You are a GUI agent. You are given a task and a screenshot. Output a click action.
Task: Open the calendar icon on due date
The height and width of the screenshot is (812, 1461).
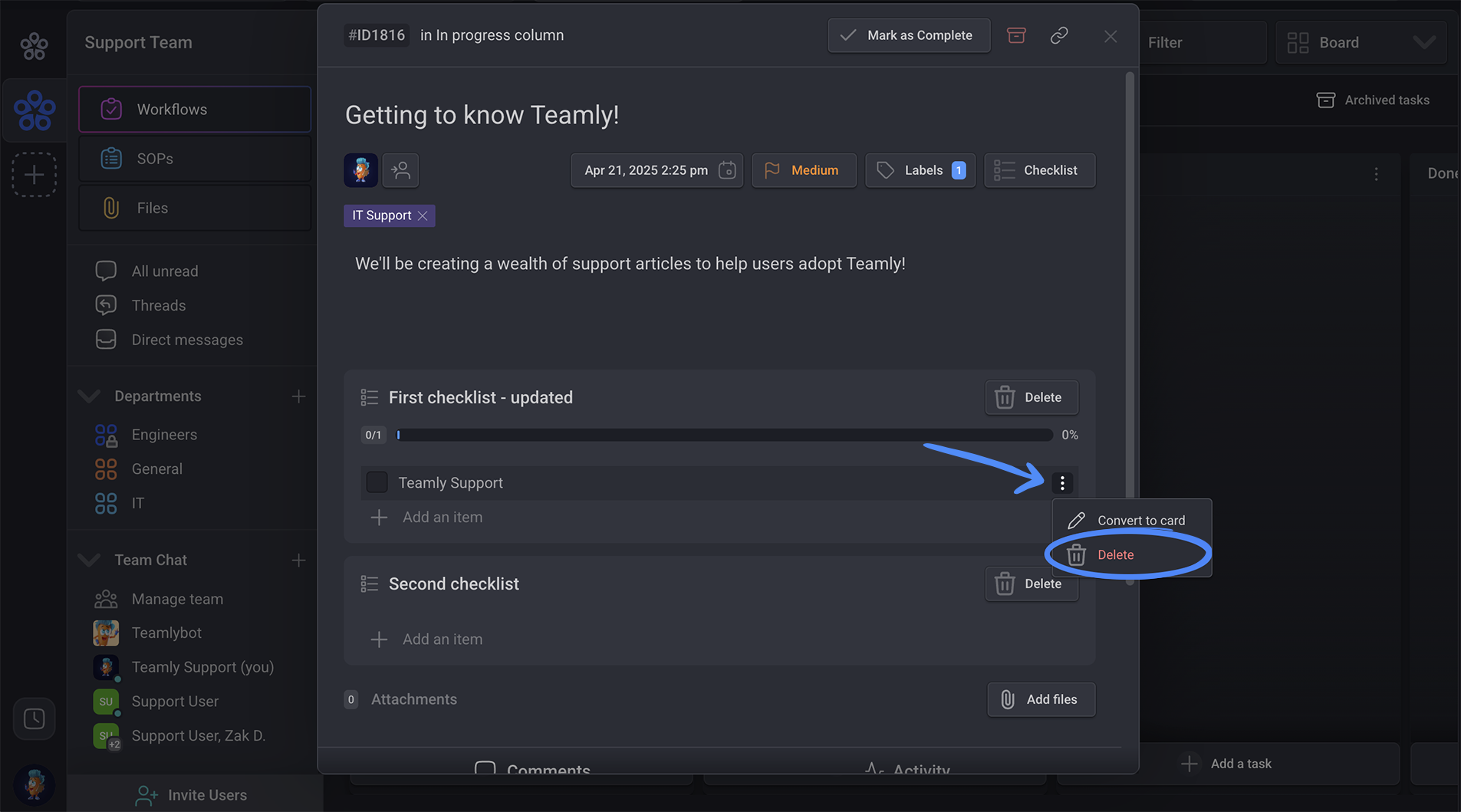tap(727, 170)
